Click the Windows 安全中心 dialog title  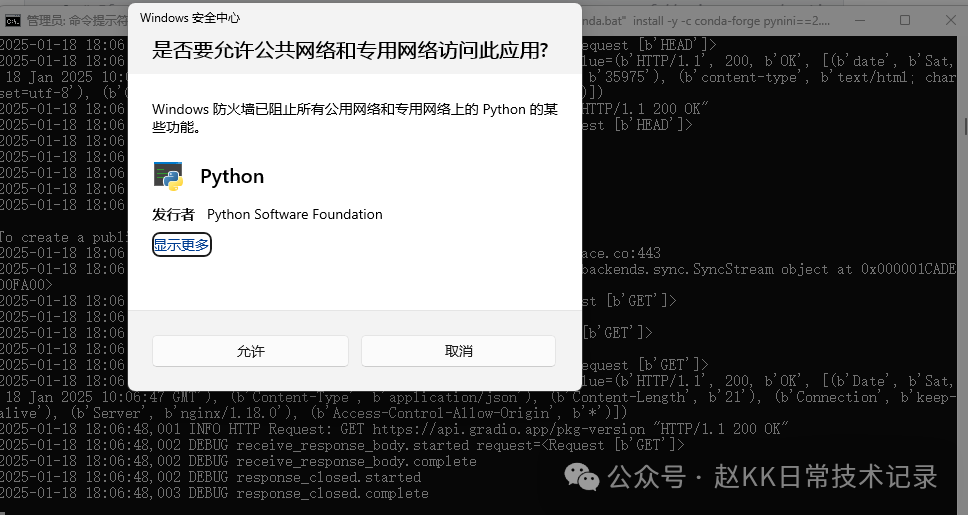[x=190, y=18]
